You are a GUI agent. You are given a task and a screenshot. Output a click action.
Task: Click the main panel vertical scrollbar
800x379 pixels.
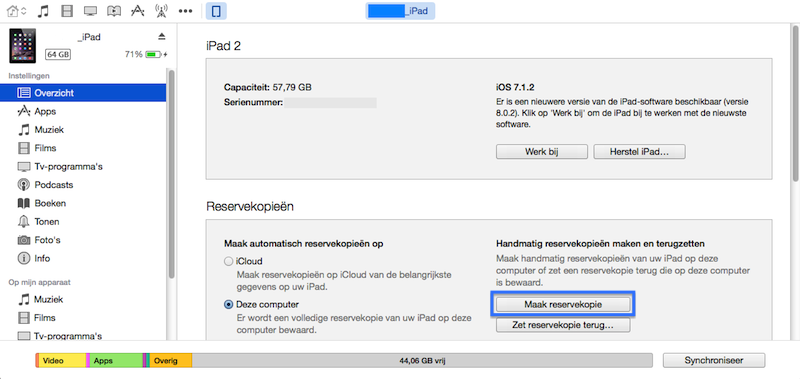(795, 105)
